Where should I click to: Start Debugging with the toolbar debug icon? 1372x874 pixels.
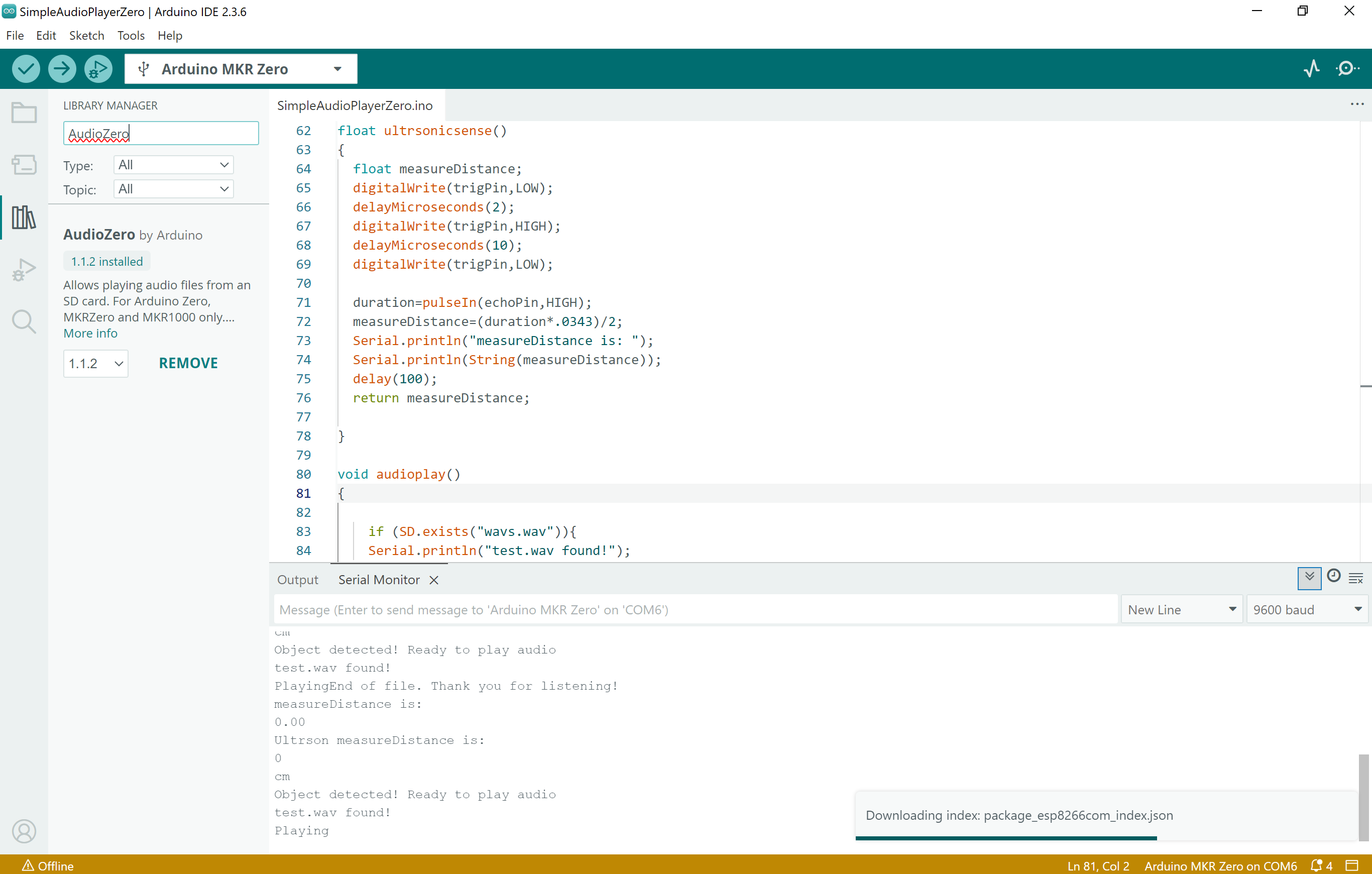(98, 69)
